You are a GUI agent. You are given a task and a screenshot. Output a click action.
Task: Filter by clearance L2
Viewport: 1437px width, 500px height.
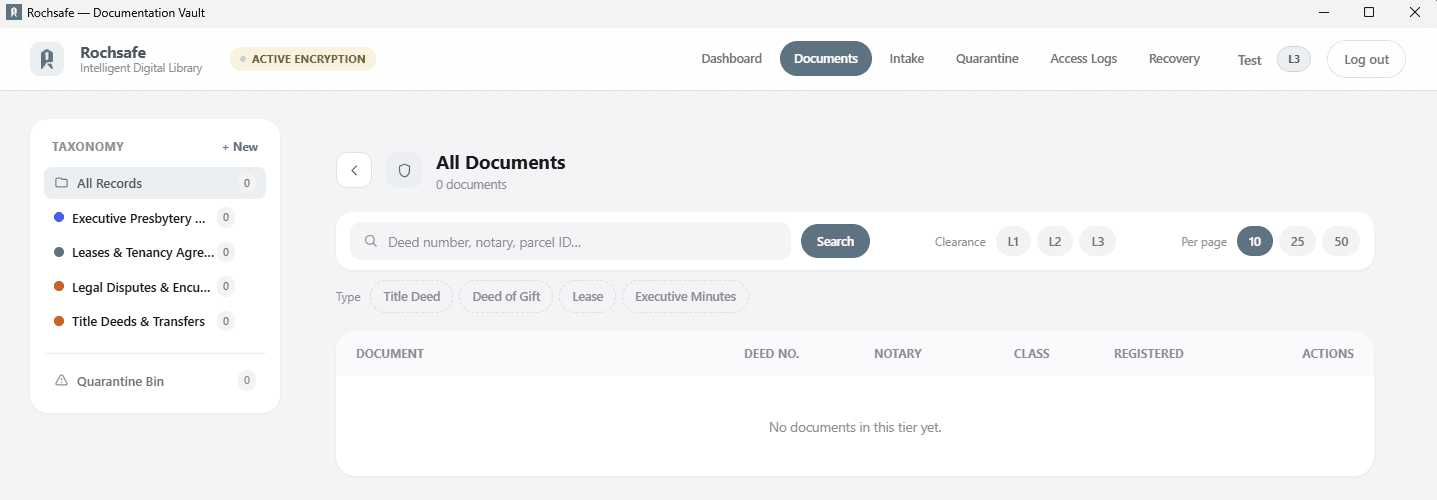[x=1055, y=241]
